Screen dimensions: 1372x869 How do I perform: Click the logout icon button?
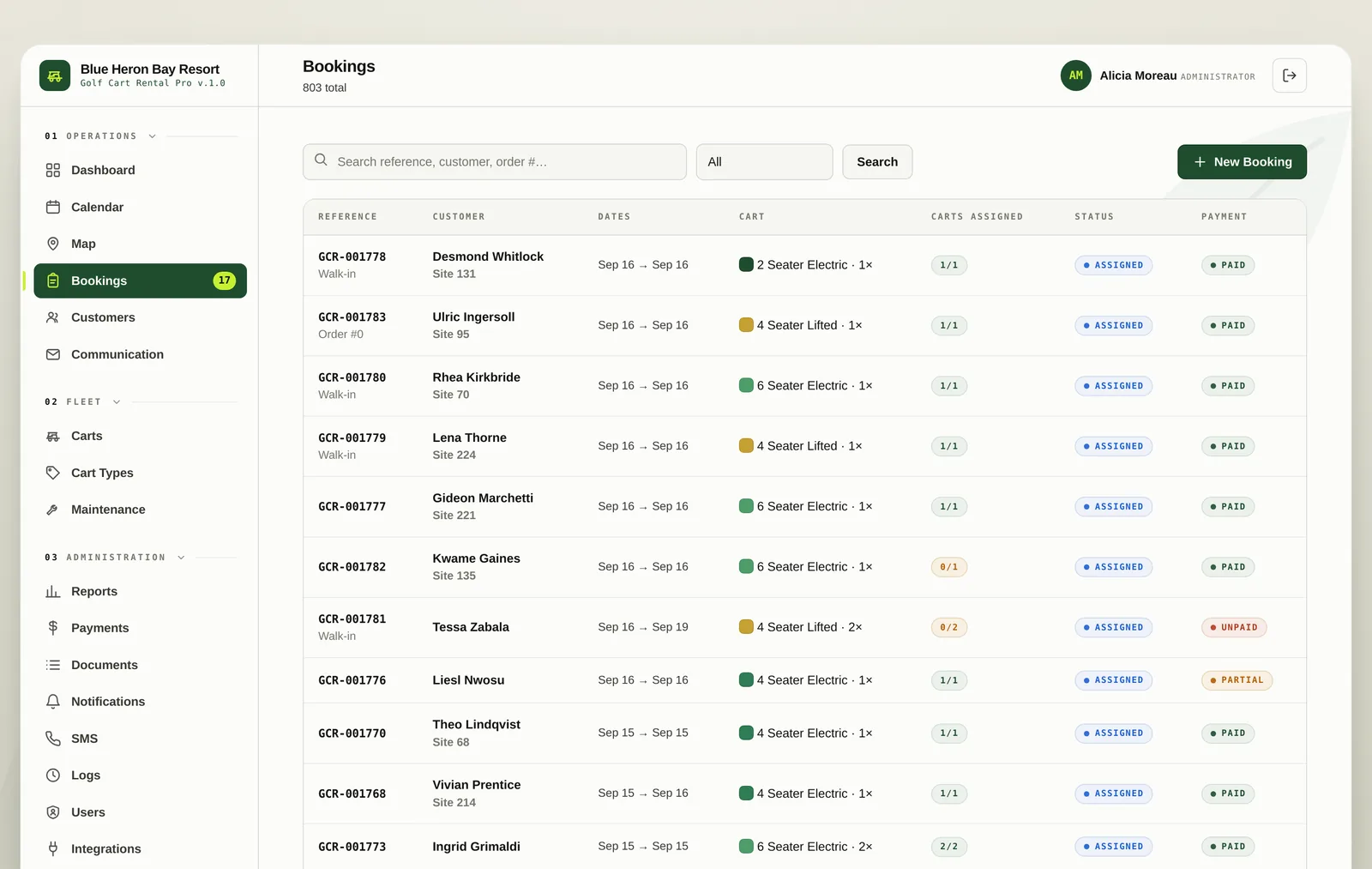click(1290, 75)
